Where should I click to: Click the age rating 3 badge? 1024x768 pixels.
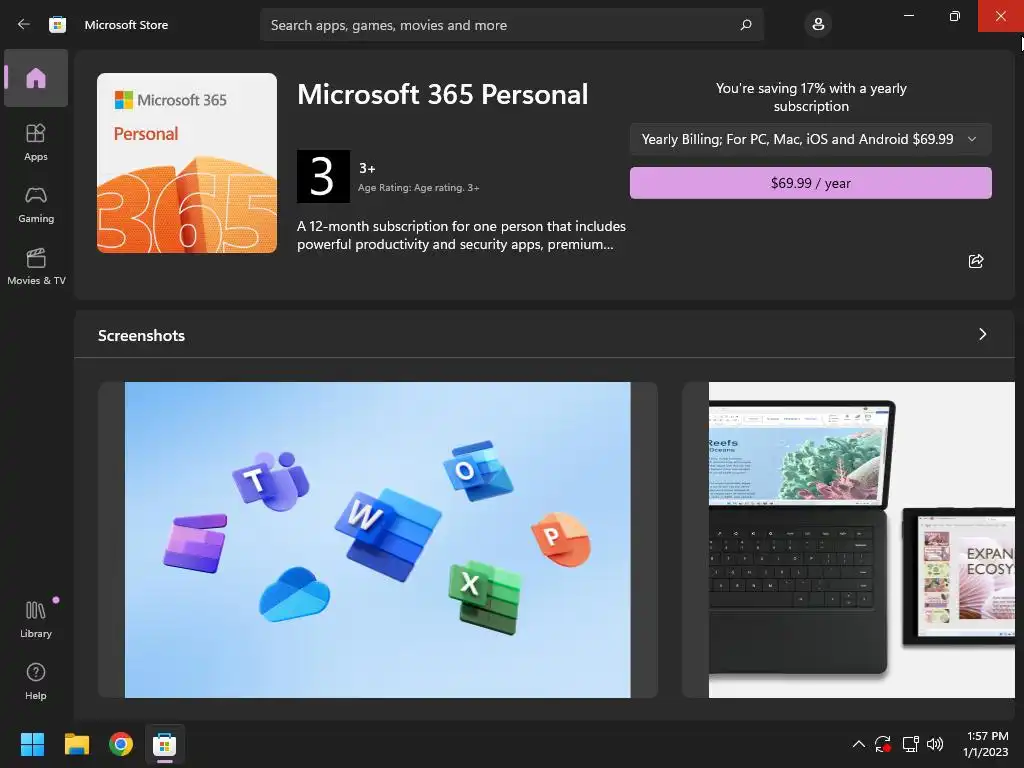(x=323, y=176)
